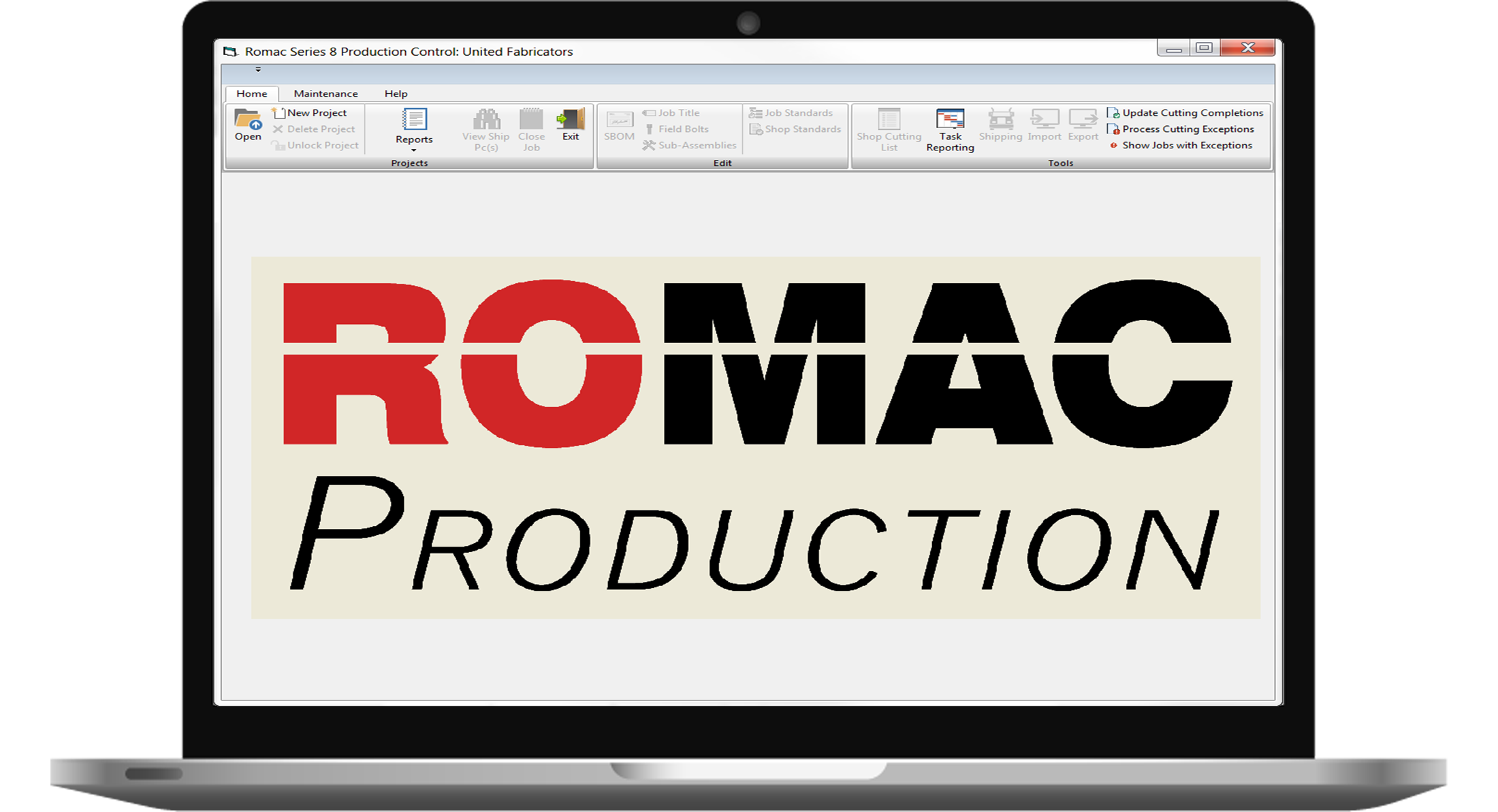Open a project with the Open icon
This screenshot has width=1498, height=812.
tap(248, 121)
